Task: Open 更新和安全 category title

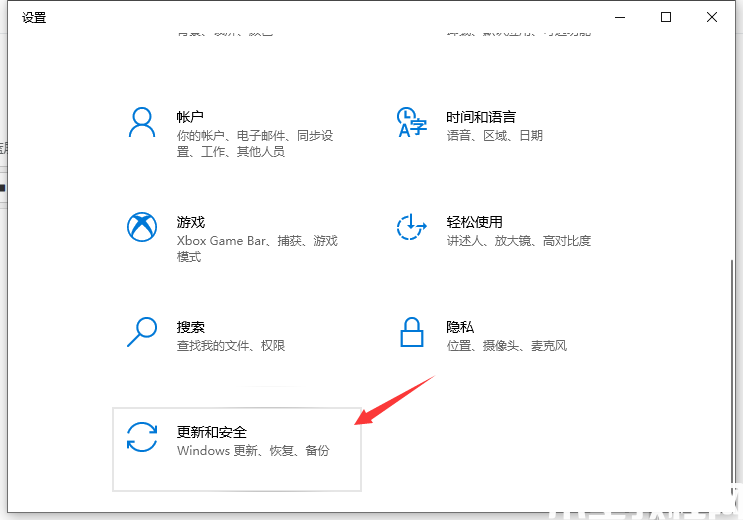Action: [211, 432]
